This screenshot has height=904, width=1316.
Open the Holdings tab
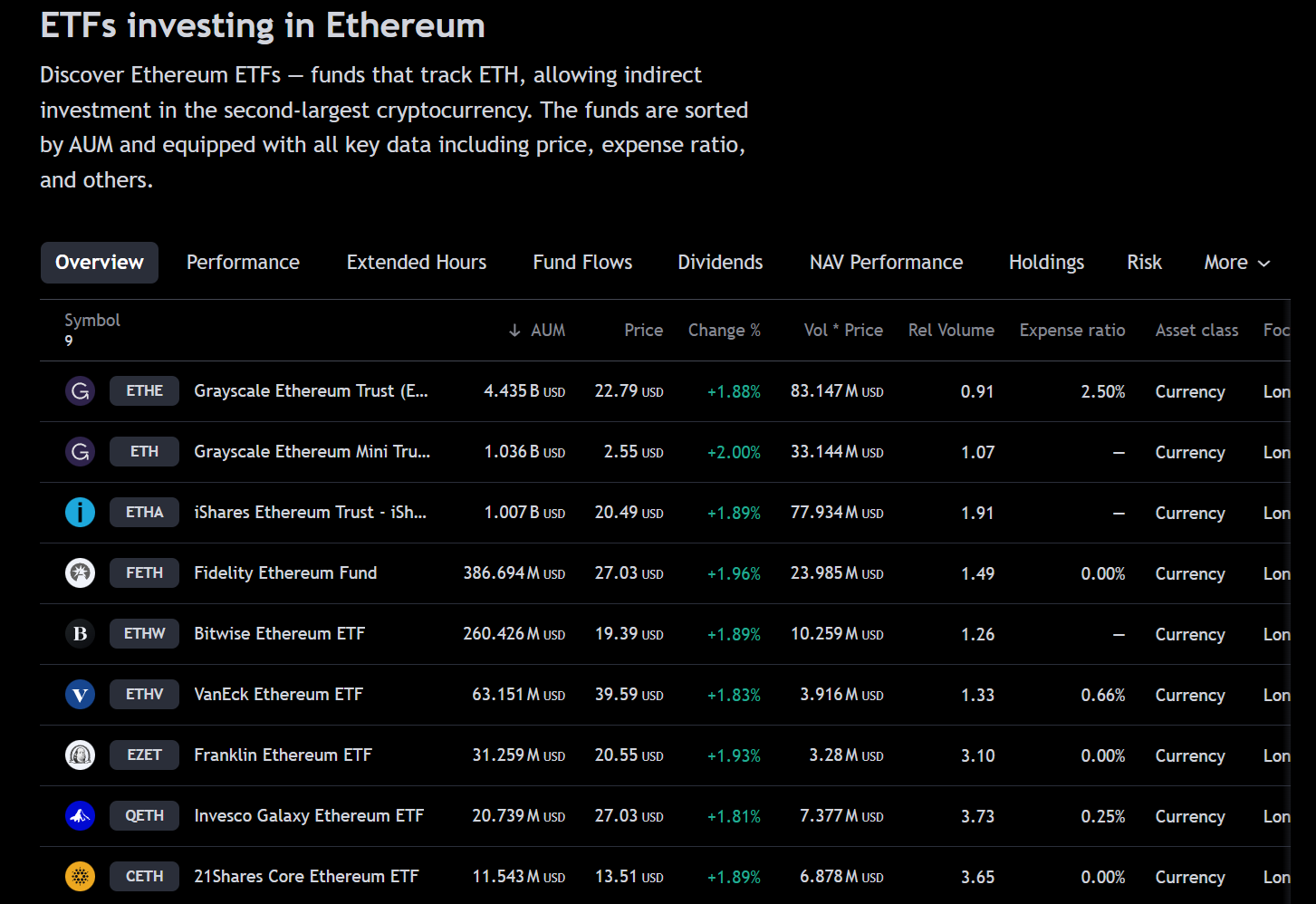(1046, 263)
